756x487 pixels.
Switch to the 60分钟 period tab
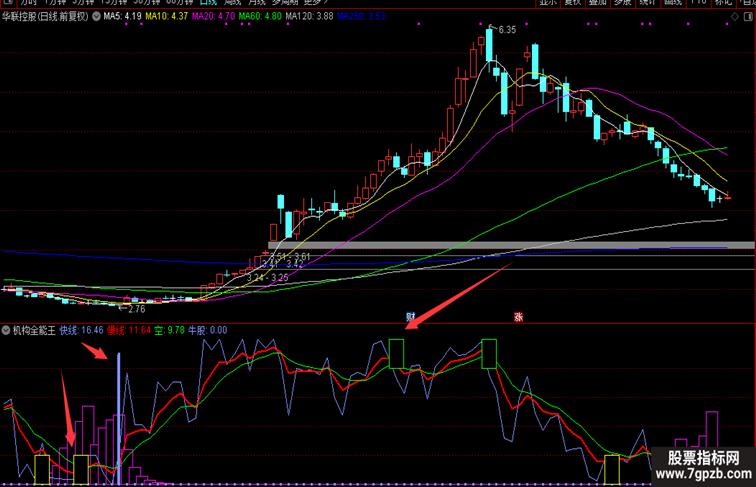[179, 2]
